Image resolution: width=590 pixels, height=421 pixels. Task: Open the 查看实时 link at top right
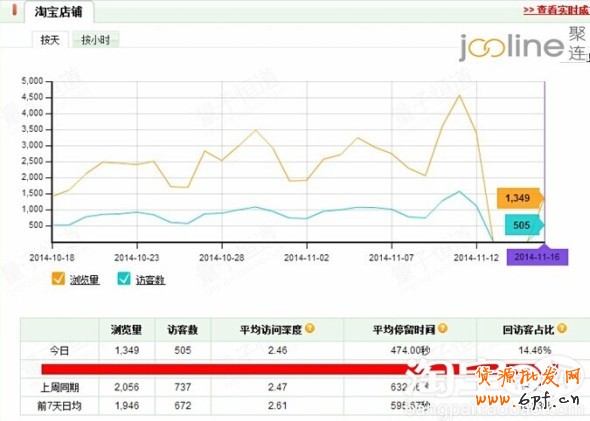pos(556,10)
